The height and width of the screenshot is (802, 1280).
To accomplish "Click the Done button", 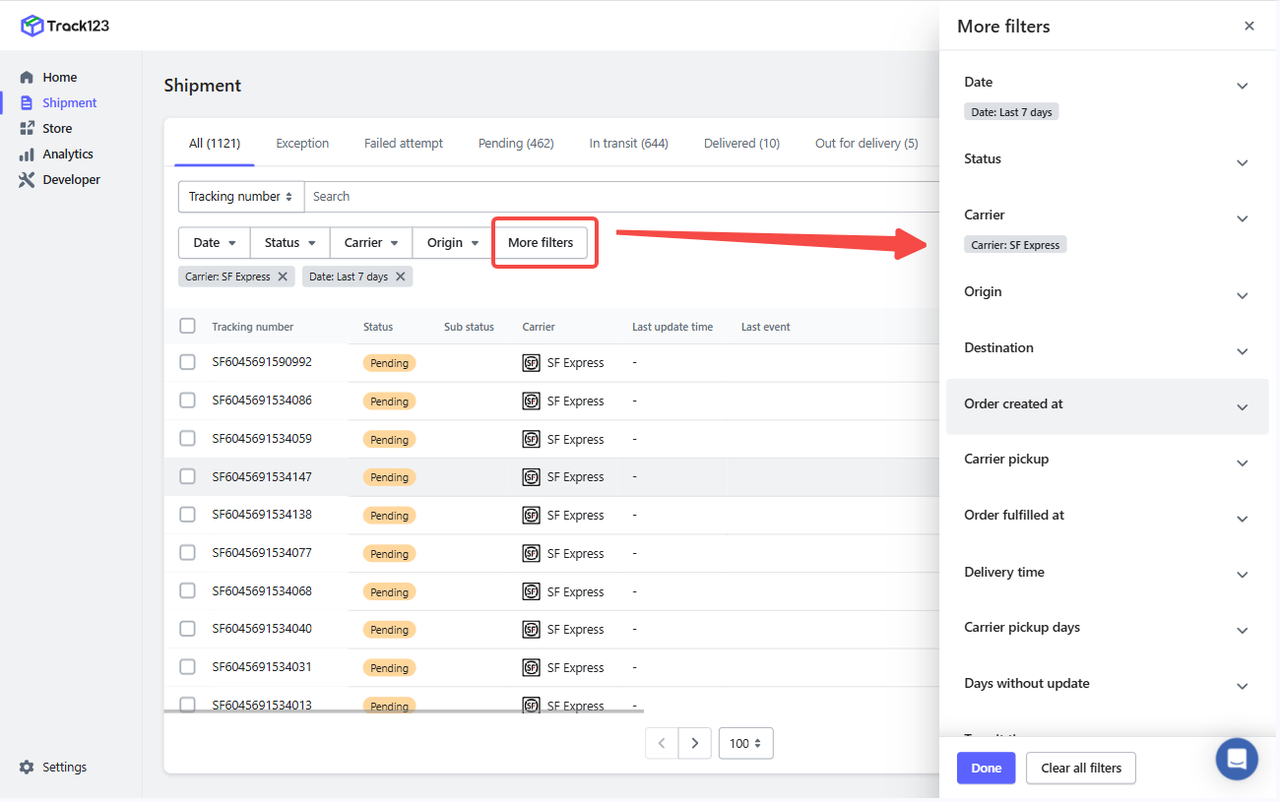I will 986,768.
